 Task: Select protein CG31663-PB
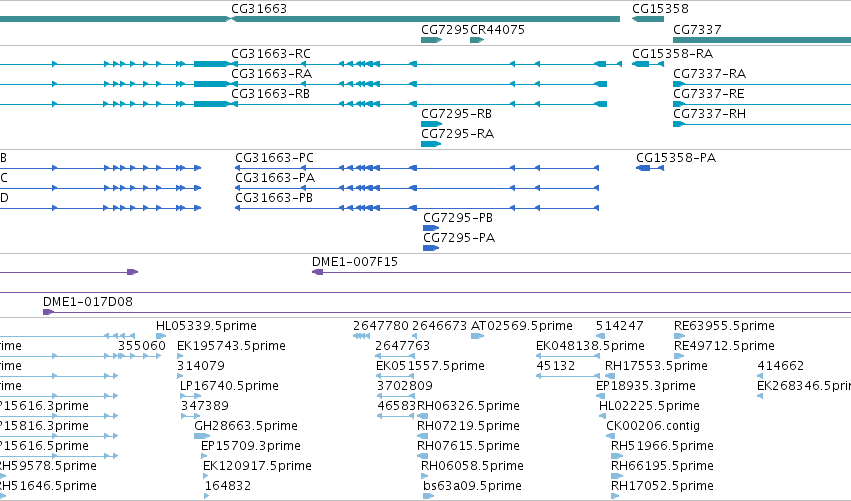point(274,198)
